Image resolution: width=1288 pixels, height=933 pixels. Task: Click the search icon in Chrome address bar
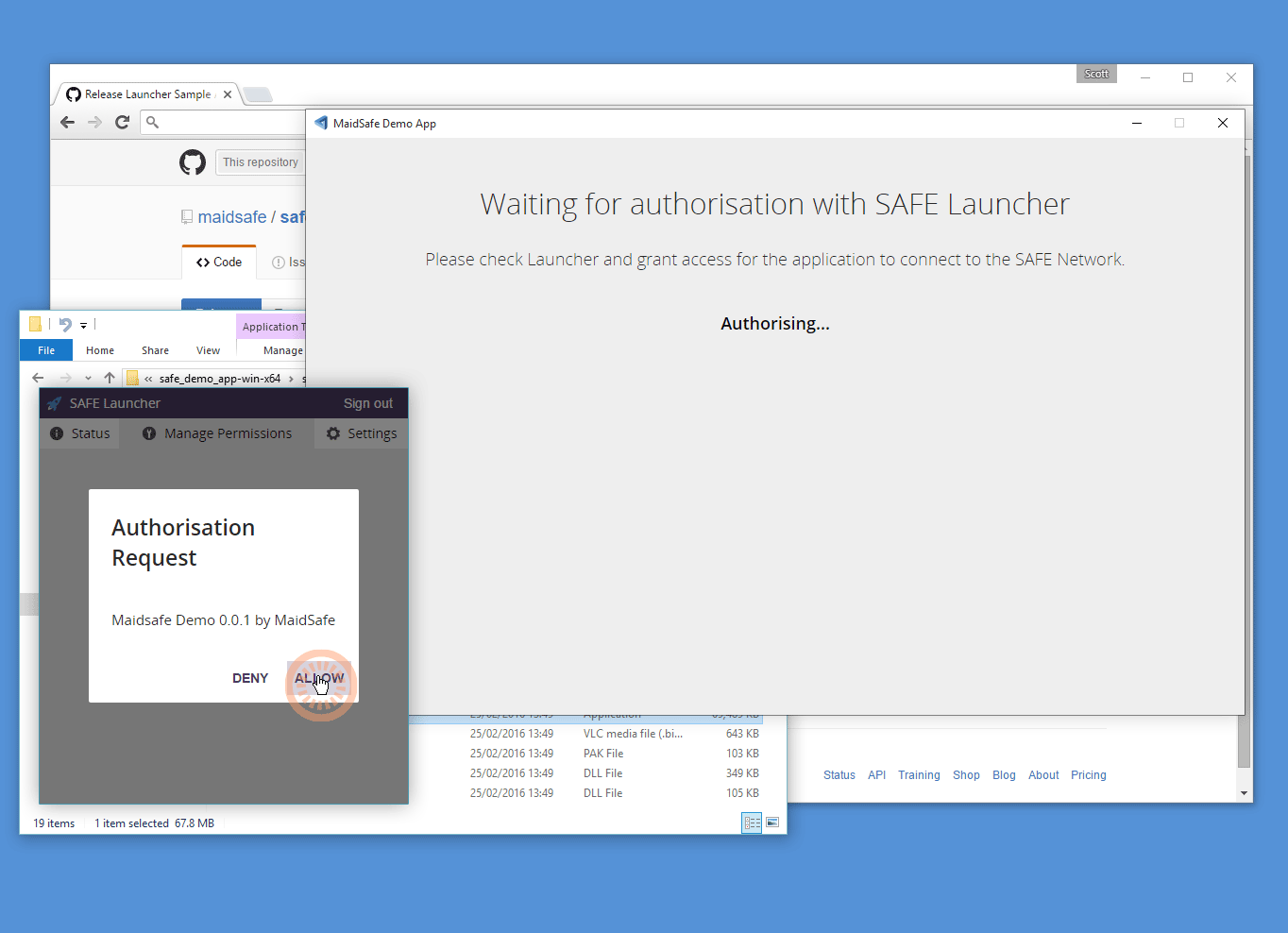point(153,122)
